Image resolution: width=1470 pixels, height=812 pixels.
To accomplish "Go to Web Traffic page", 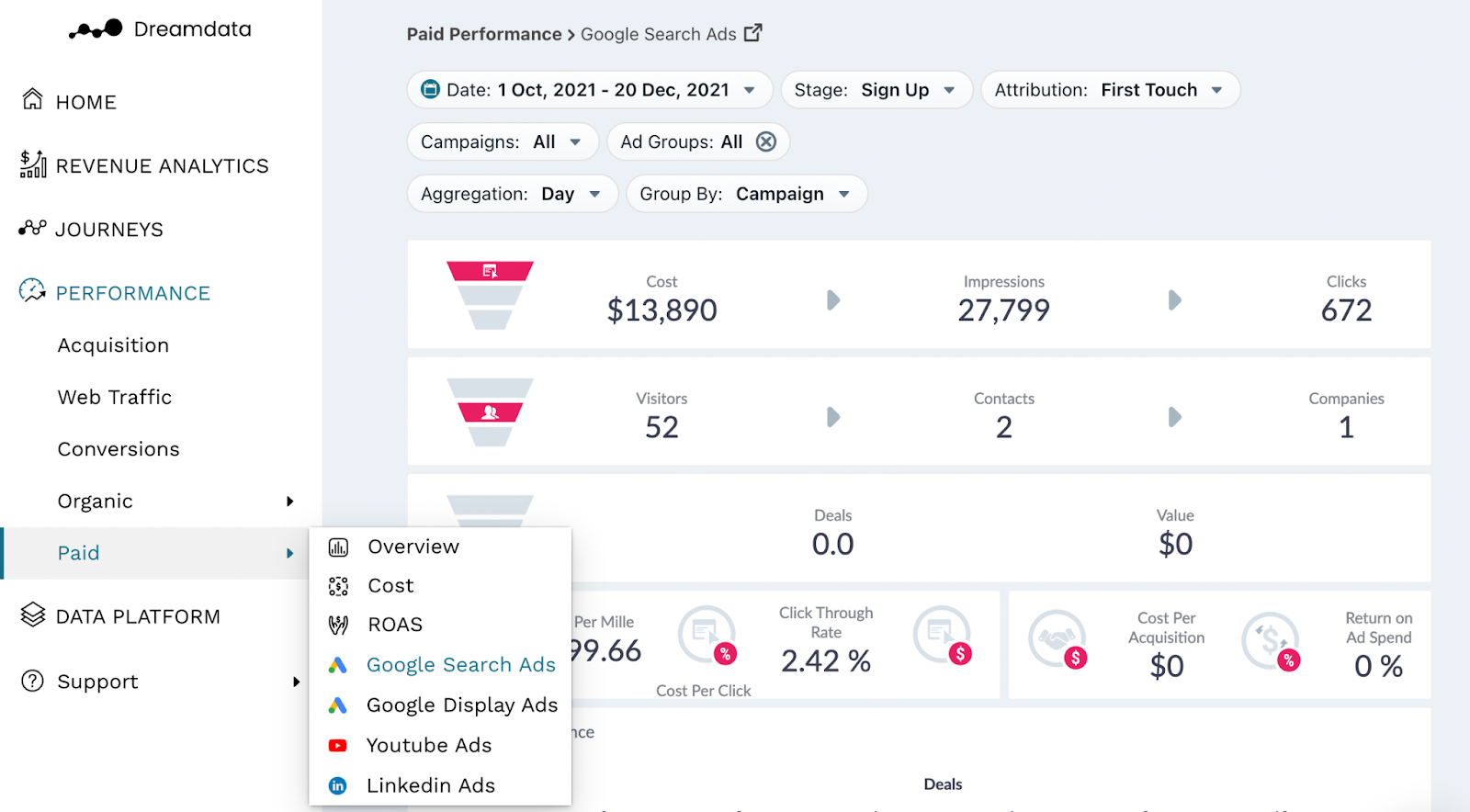I will point(115,397).
